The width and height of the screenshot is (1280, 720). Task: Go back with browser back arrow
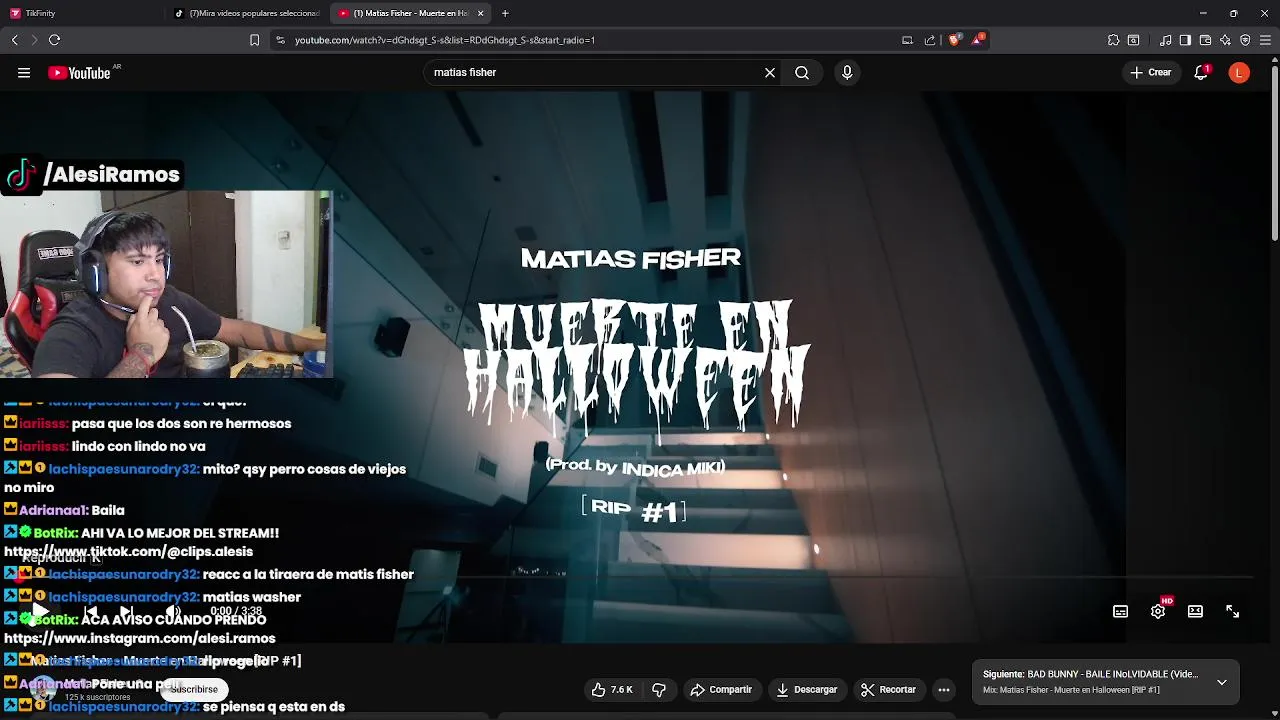click(15, 40)
